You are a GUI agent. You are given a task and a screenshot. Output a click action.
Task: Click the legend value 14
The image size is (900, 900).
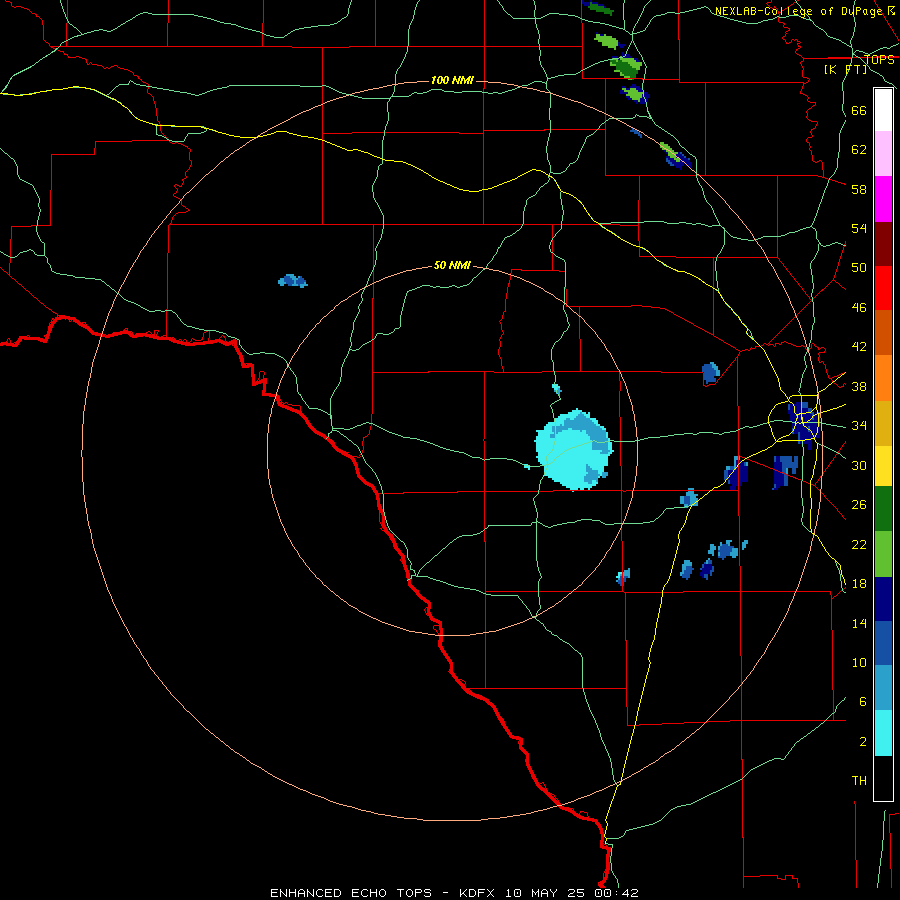(x=859, y=623)
